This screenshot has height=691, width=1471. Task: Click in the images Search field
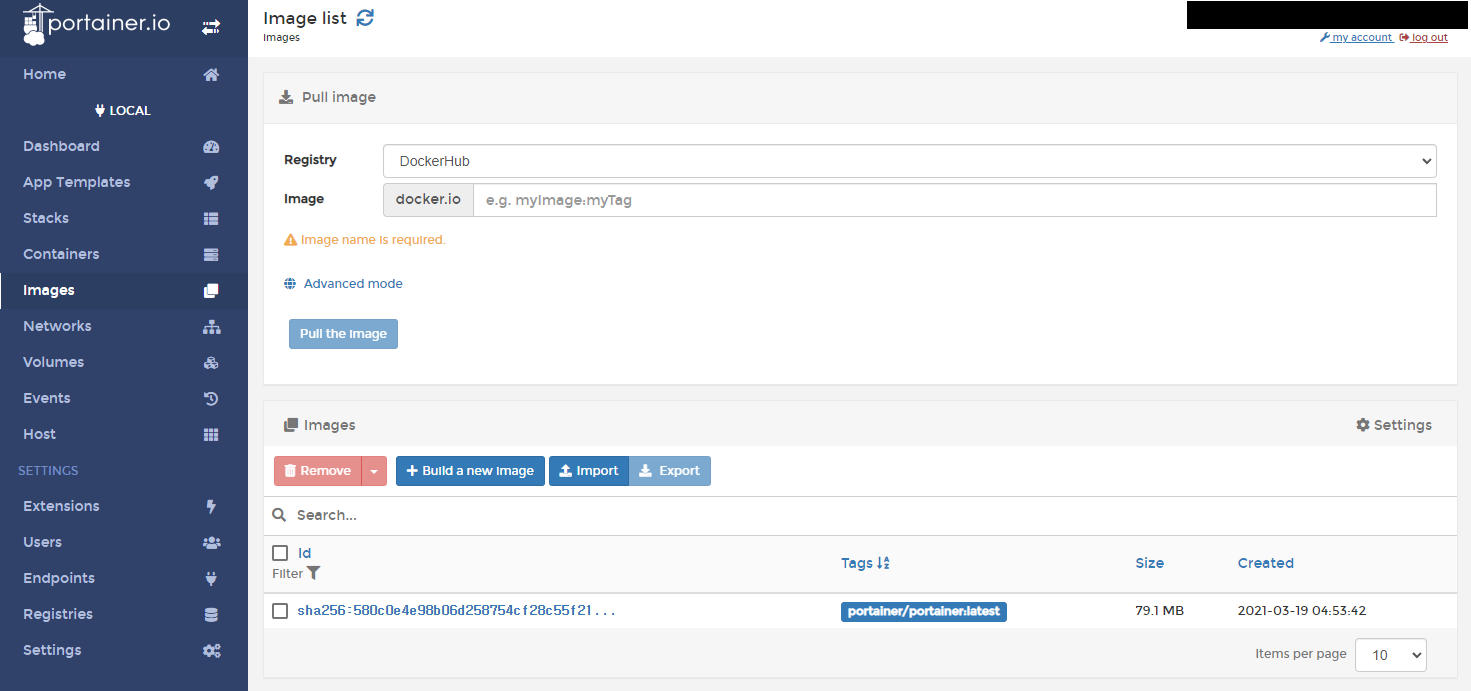point(870,515)
